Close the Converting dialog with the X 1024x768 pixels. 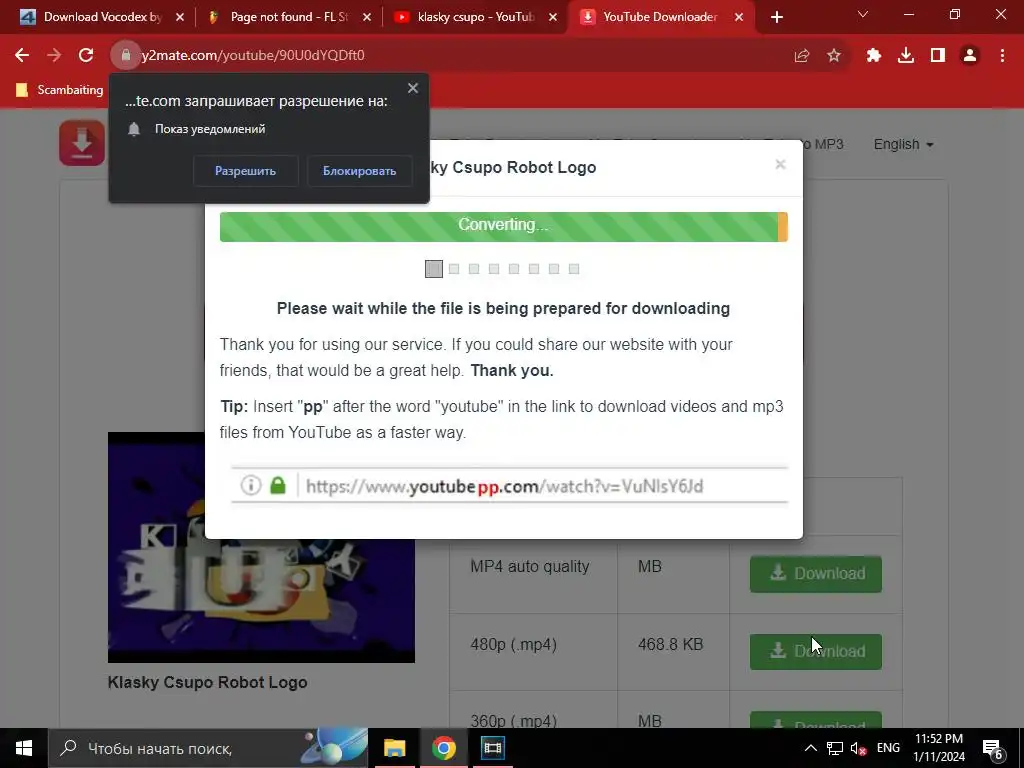pyautogui.click(x=780, y=165)
